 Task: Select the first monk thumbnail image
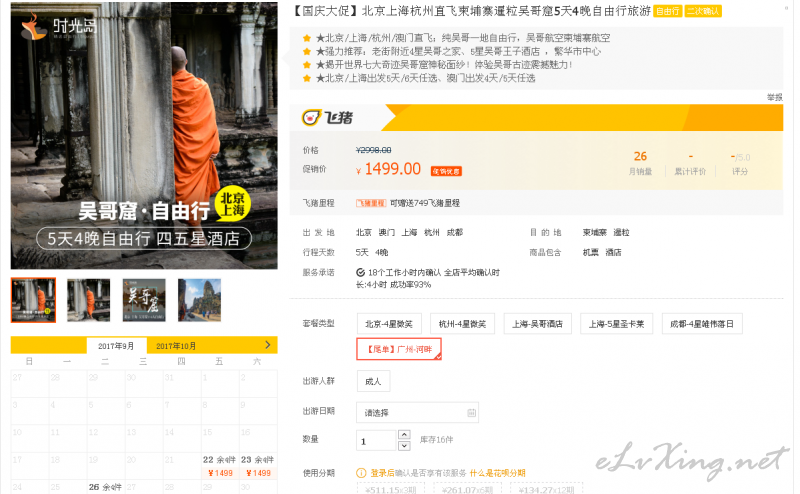point(33,300)
